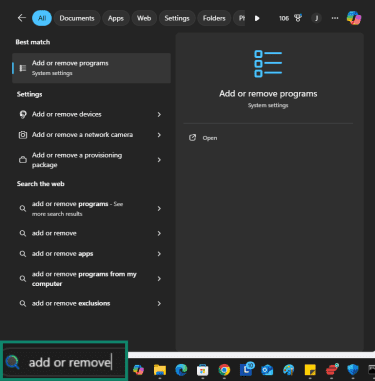Expand add or remove apps chevron
This screenshot has height=381, width=375.
tap(159, 254)
